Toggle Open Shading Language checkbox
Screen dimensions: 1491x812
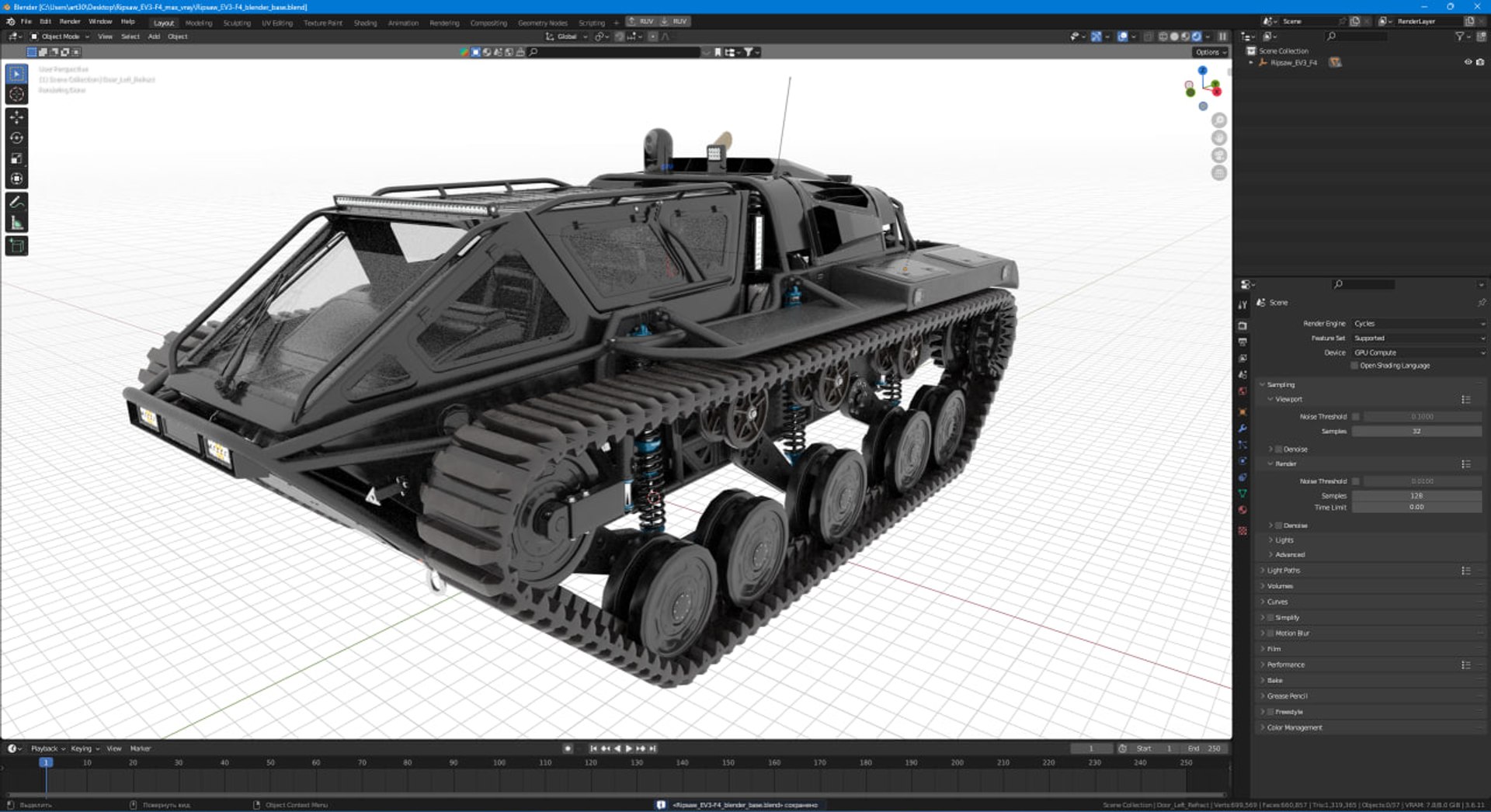coord(1355,366)
